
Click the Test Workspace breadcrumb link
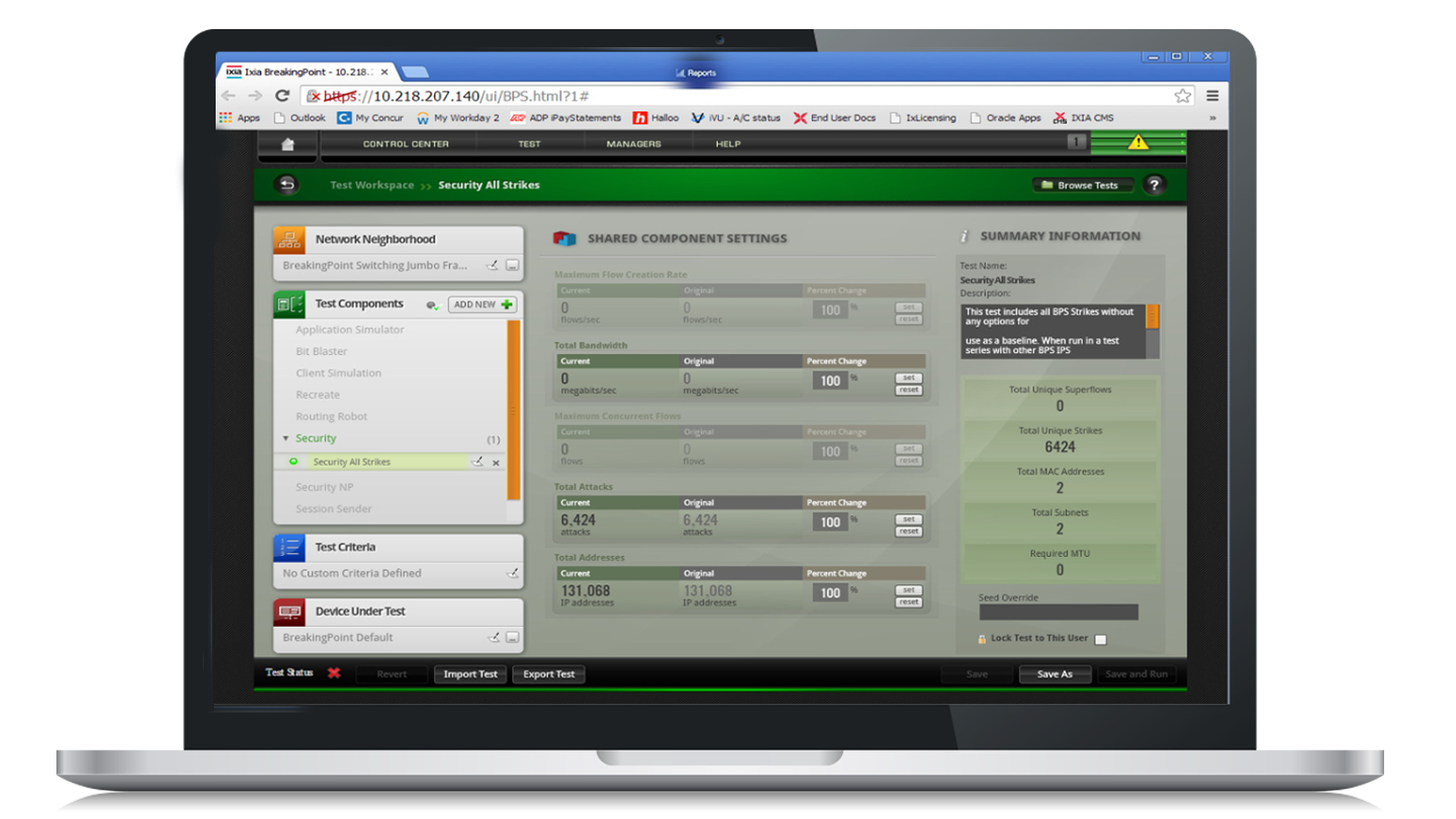pos(371,185)
